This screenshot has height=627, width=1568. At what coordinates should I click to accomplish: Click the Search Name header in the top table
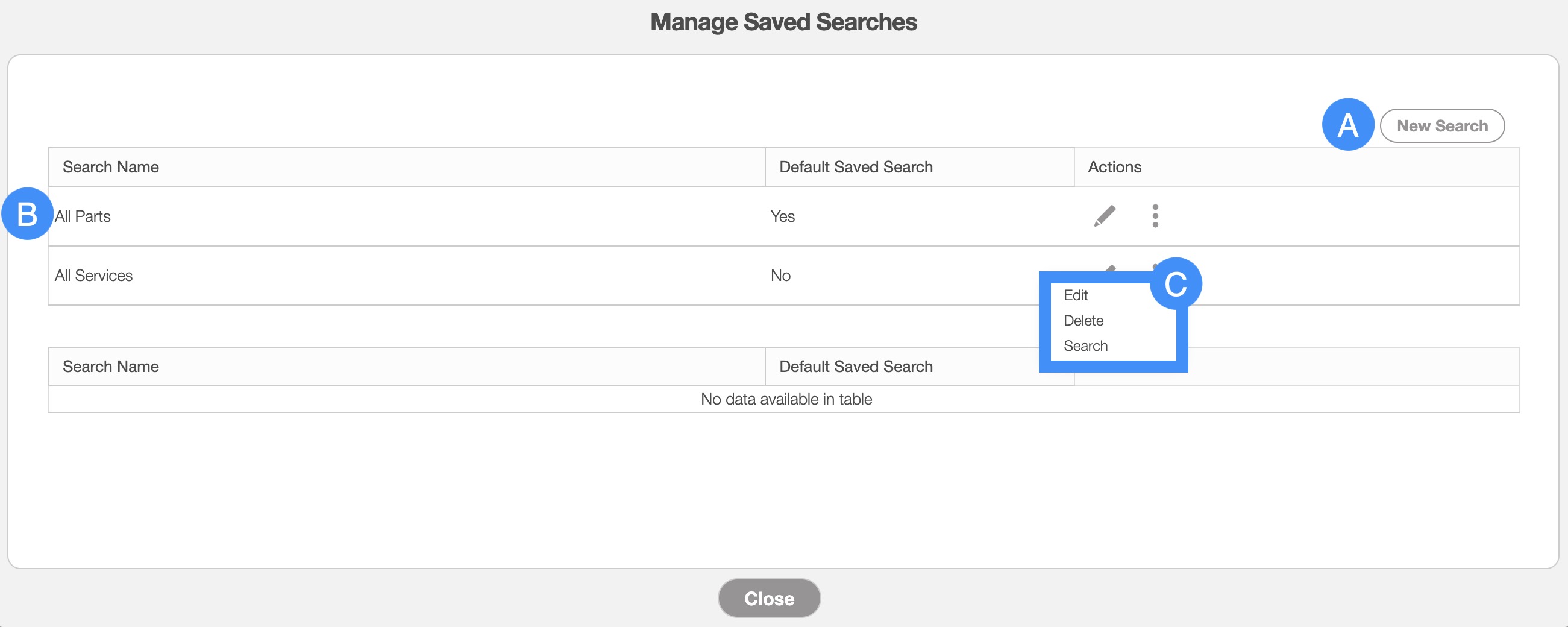click(111, 167)
